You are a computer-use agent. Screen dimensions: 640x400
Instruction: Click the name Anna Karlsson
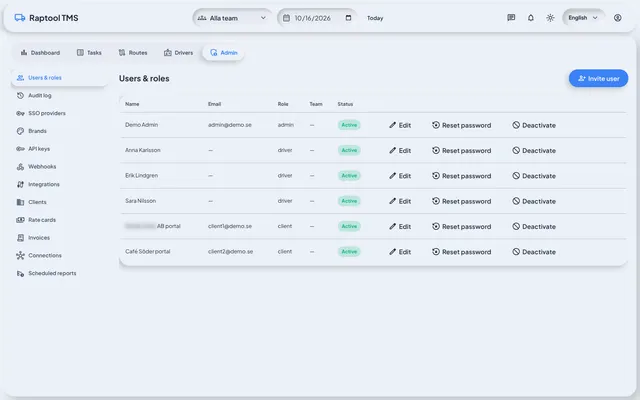tap(142, 150)
